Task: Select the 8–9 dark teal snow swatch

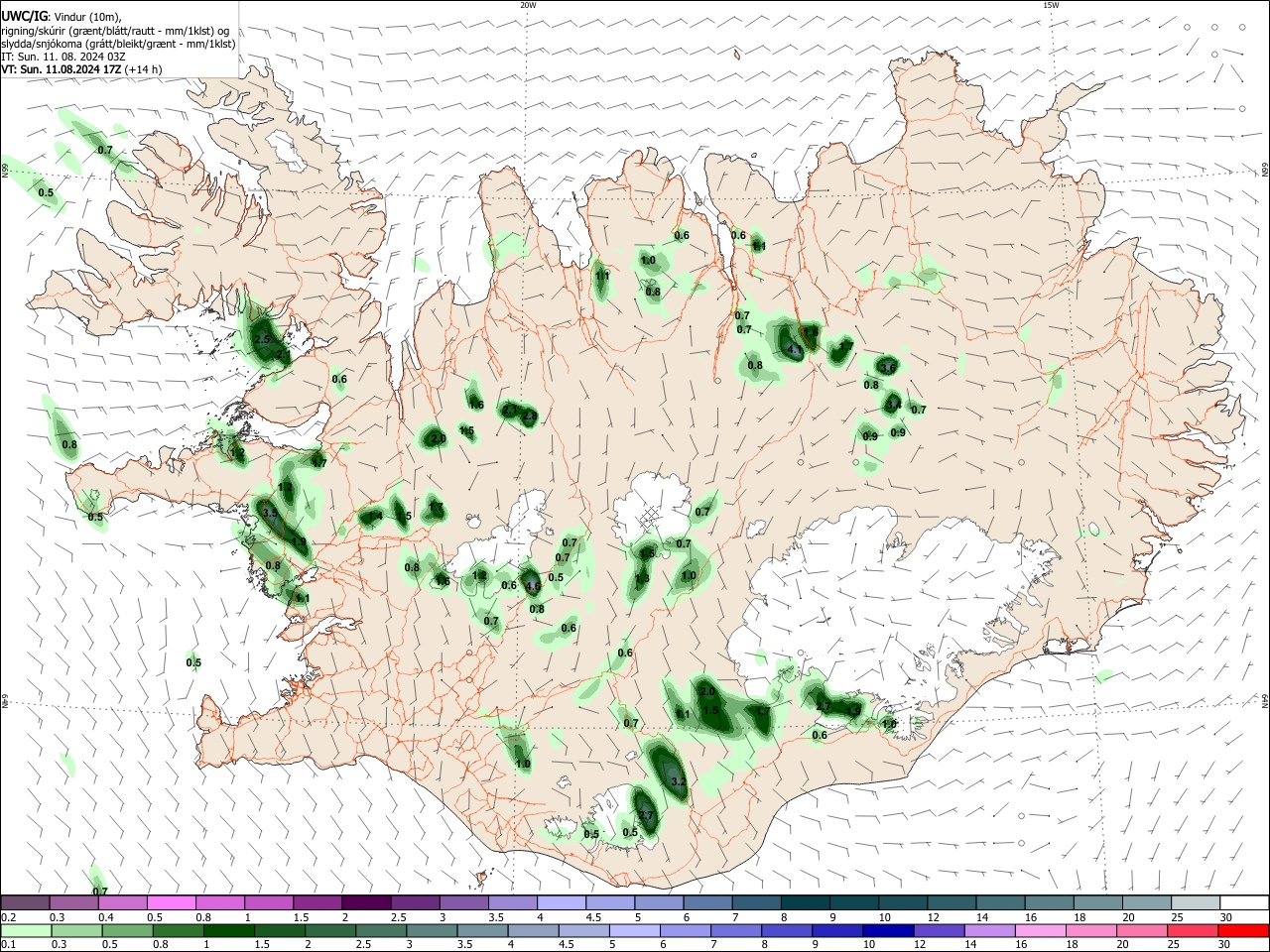Action: (806, 903)
